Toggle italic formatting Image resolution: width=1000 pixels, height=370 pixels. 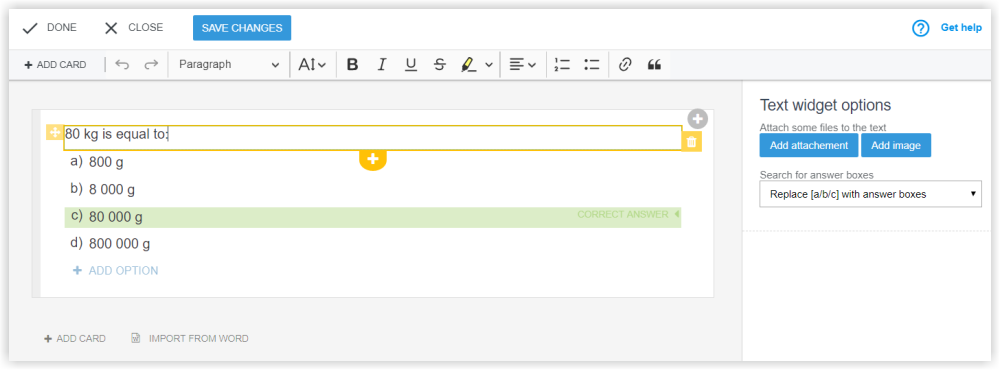[381, 64]
